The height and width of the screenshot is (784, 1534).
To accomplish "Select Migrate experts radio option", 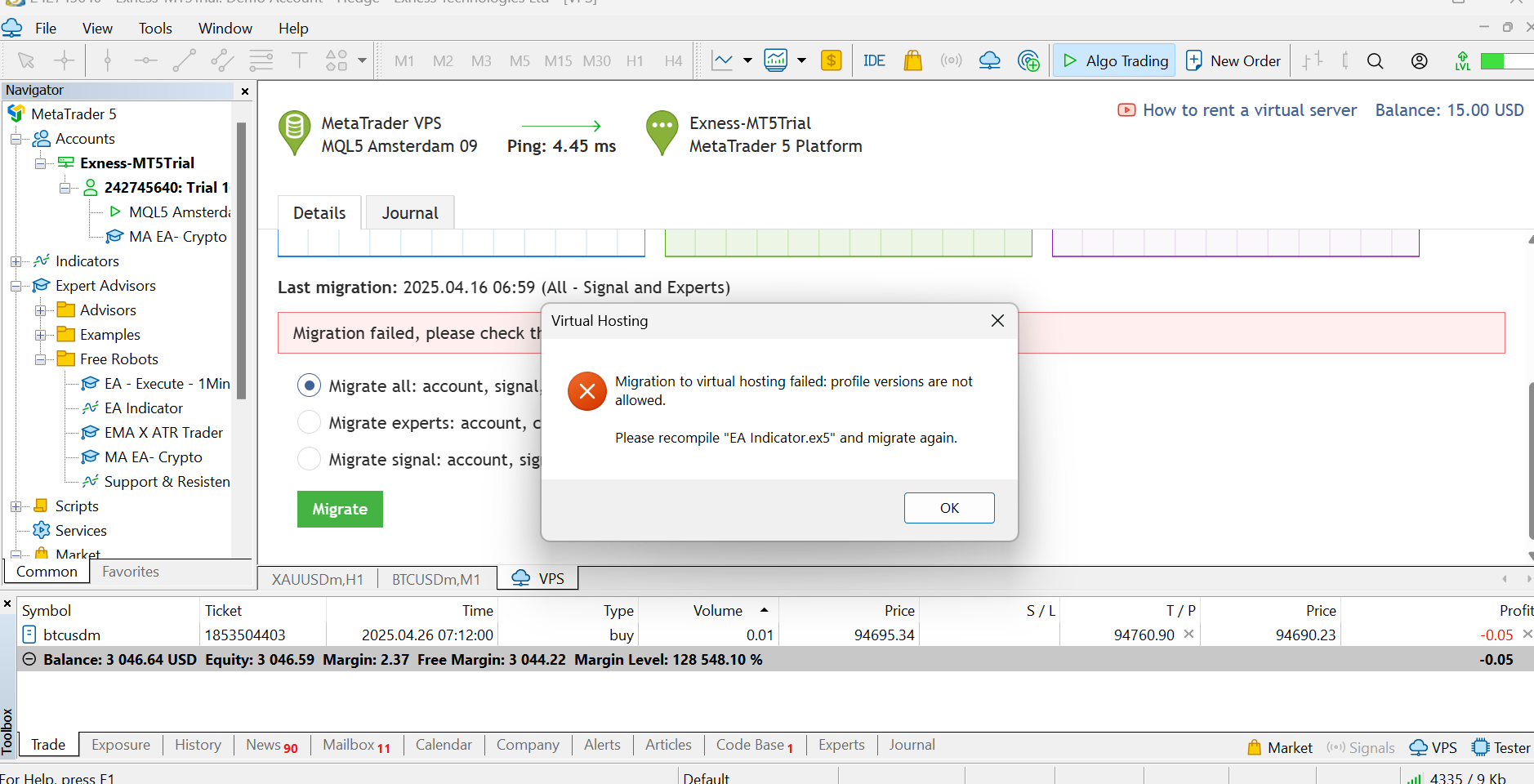I will pyautogui.click(x=309, y=422).
